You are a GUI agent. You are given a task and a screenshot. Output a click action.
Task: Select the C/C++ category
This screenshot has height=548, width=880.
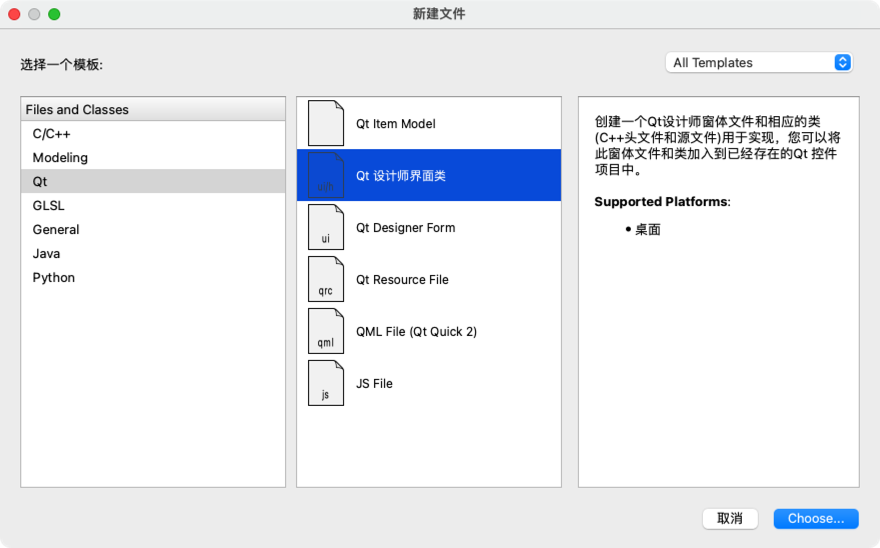pos(153,134)
